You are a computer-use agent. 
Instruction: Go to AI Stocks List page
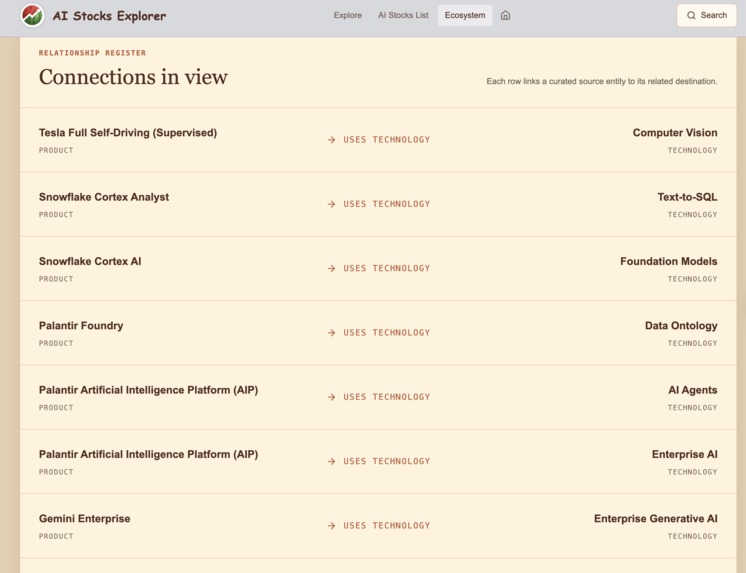(403, 15)
